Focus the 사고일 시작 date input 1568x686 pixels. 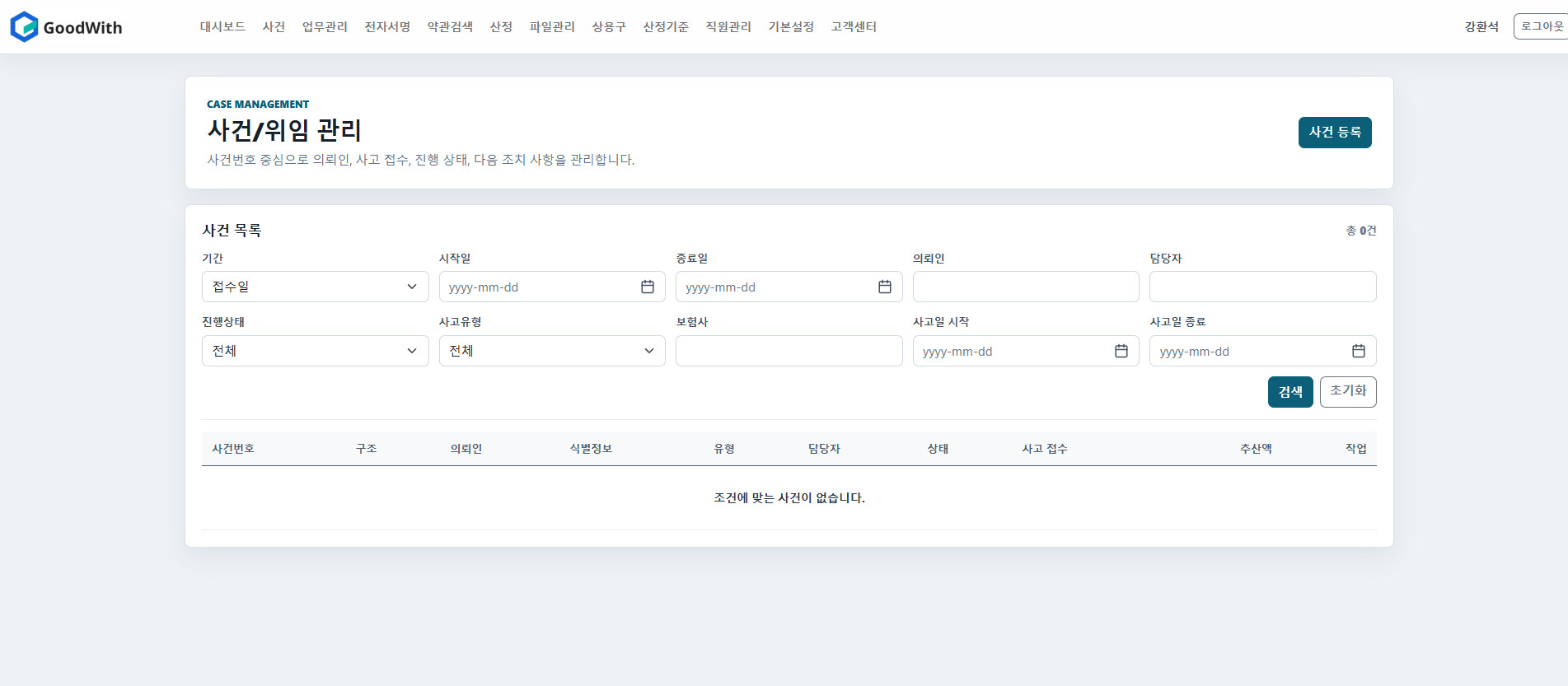(1026, 351)
